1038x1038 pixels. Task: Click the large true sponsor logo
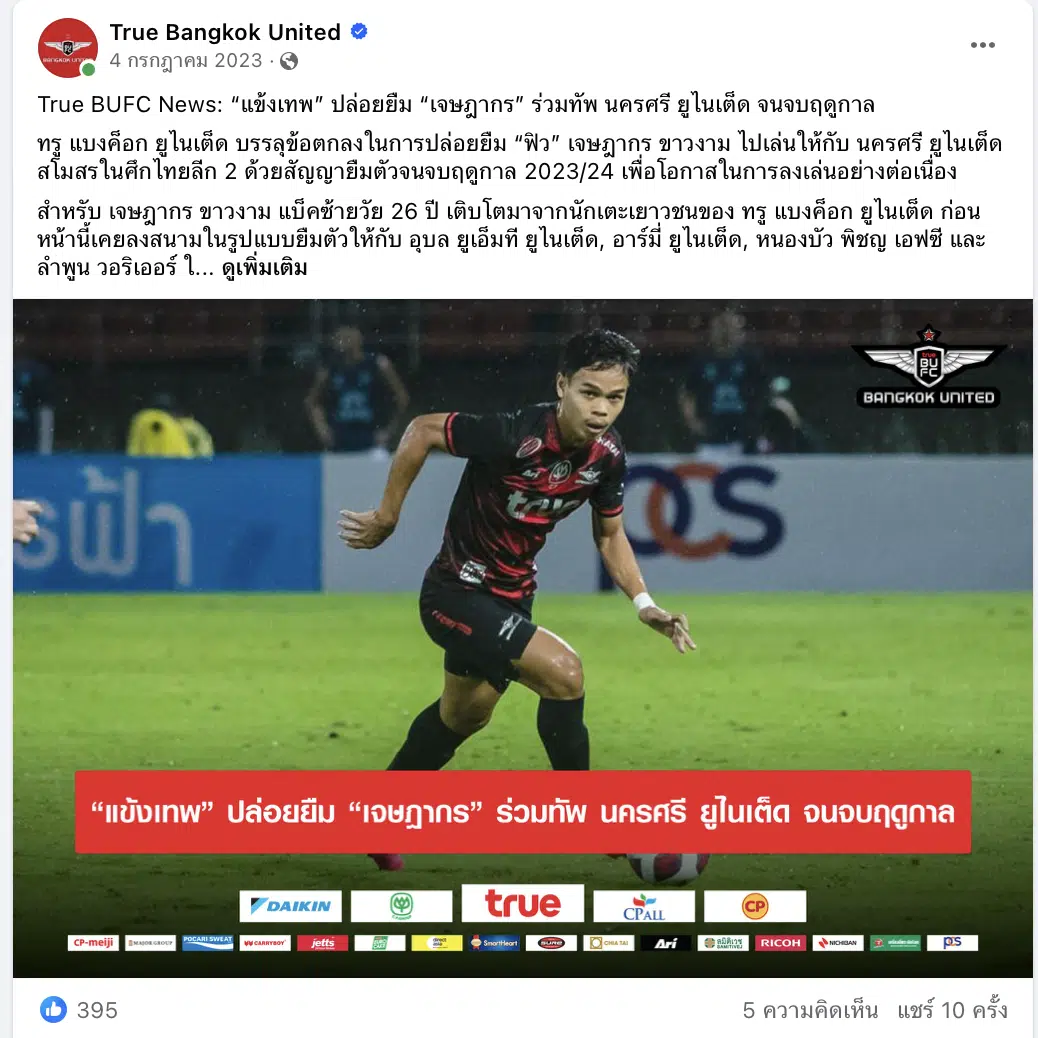522,903
